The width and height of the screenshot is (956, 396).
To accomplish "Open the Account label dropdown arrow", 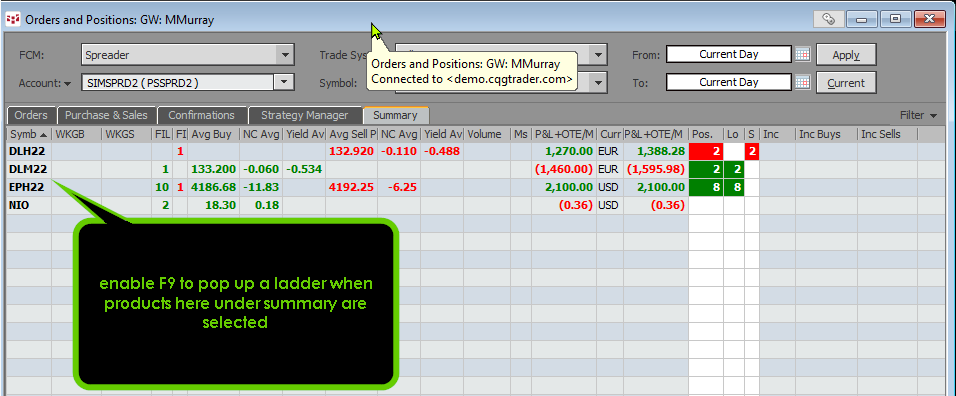I will [x=67, y=83].
